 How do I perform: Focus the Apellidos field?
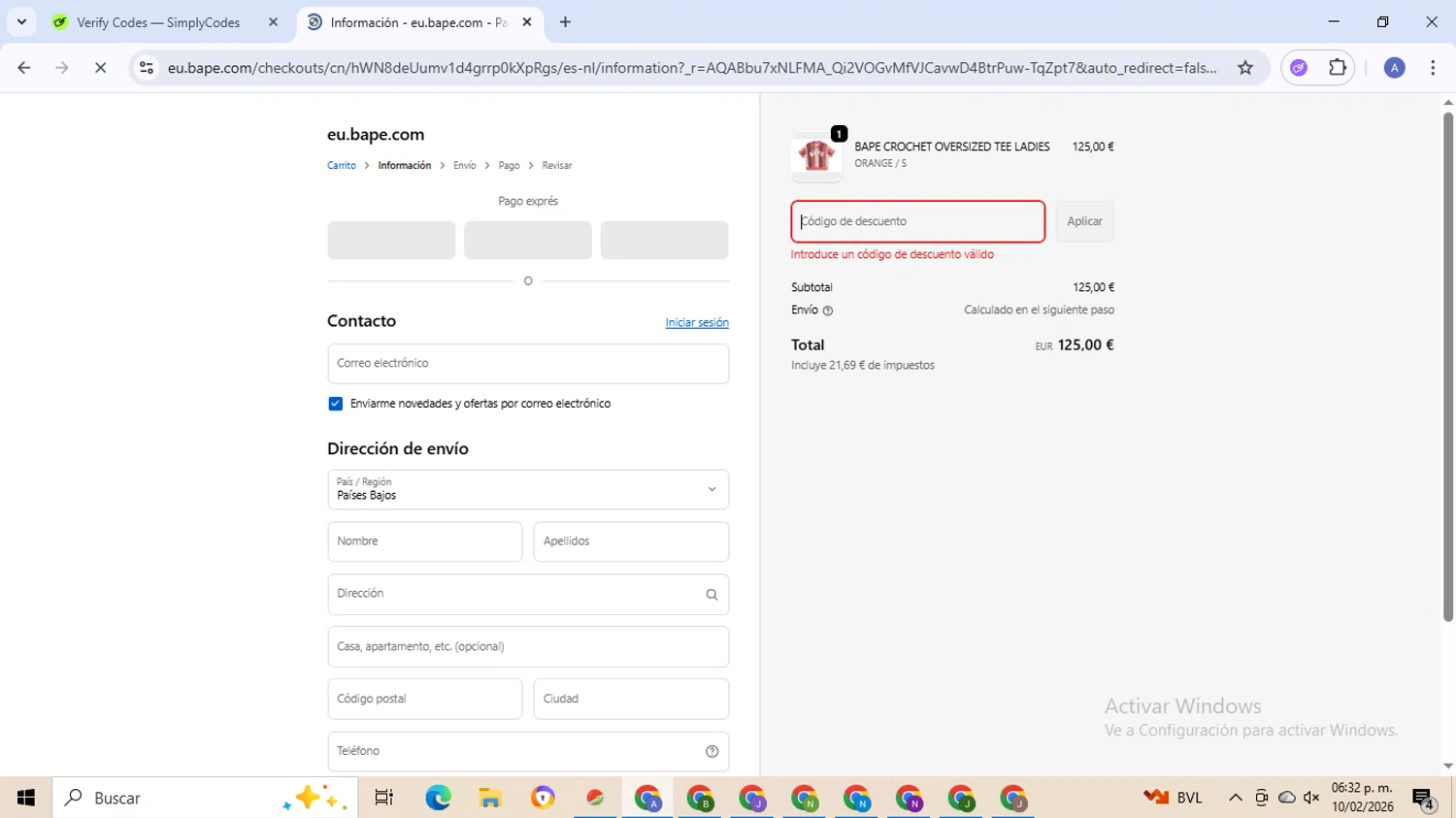point(631,541)
